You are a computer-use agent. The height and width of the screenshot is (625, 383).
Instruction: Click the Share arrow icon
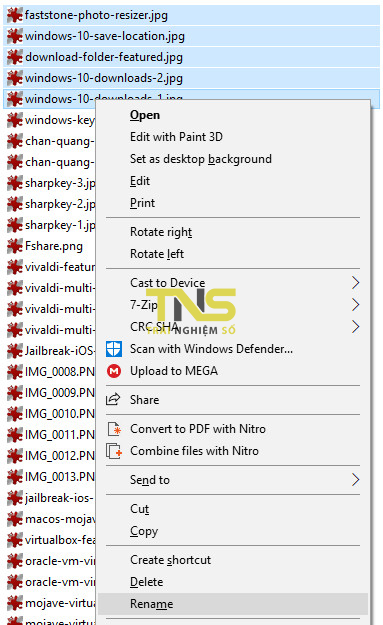coord(113,399)
